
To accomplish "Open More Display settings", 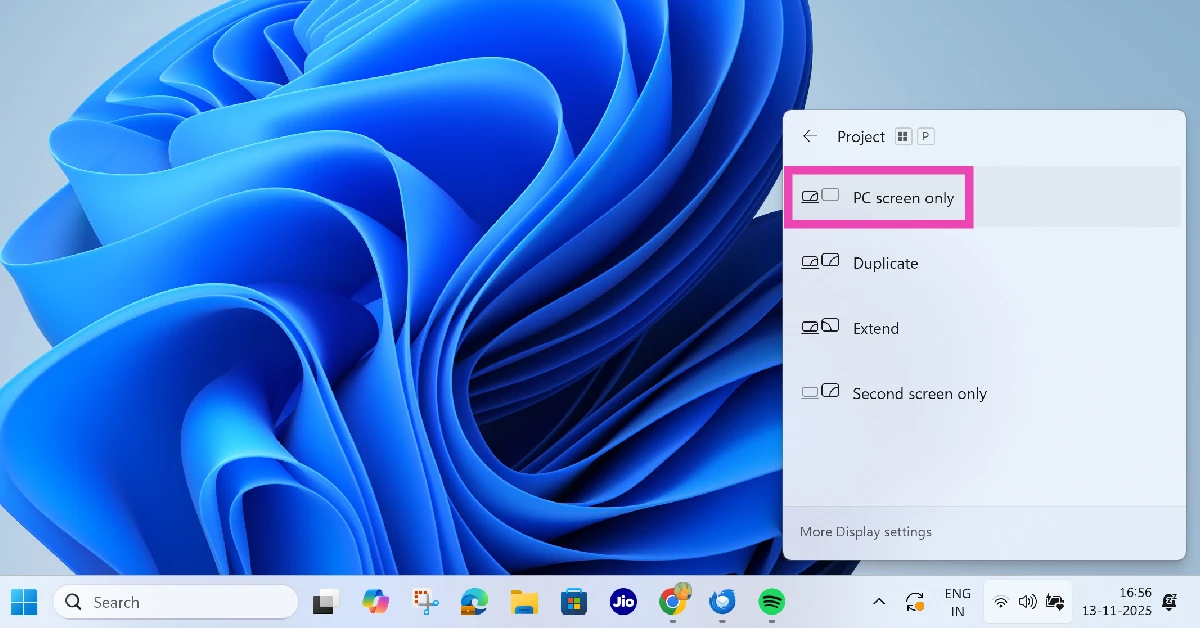I will [x=864, y=531].
